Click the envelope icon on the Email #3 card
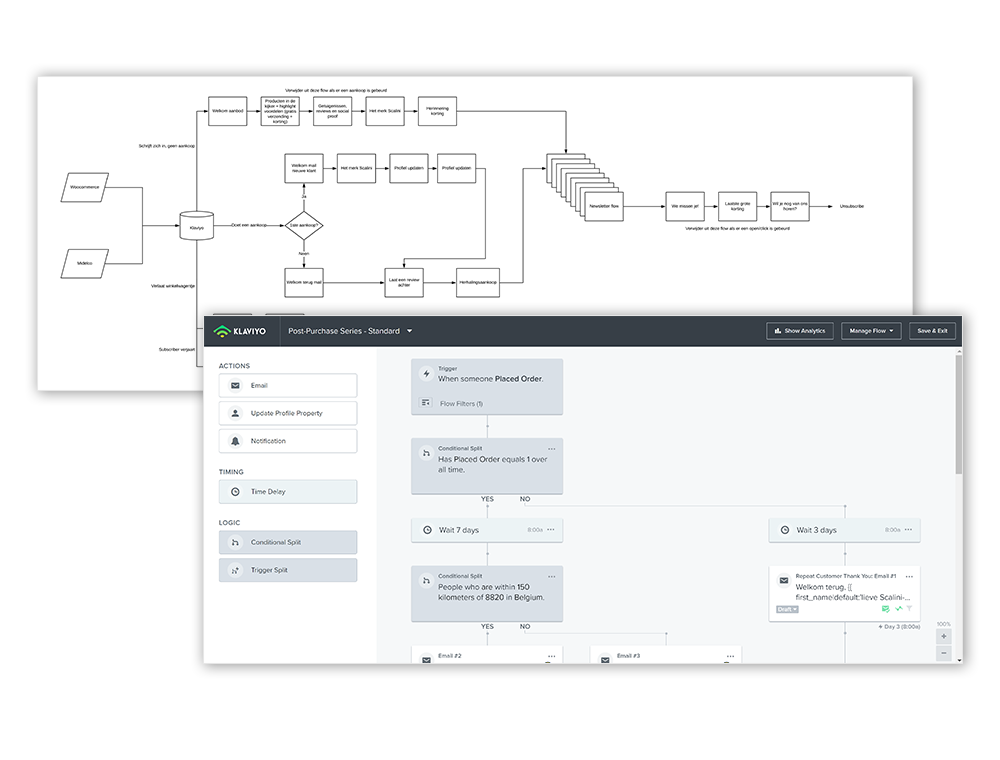The height and width of the screenshot is (760, 1000). (x=605, y=660)
